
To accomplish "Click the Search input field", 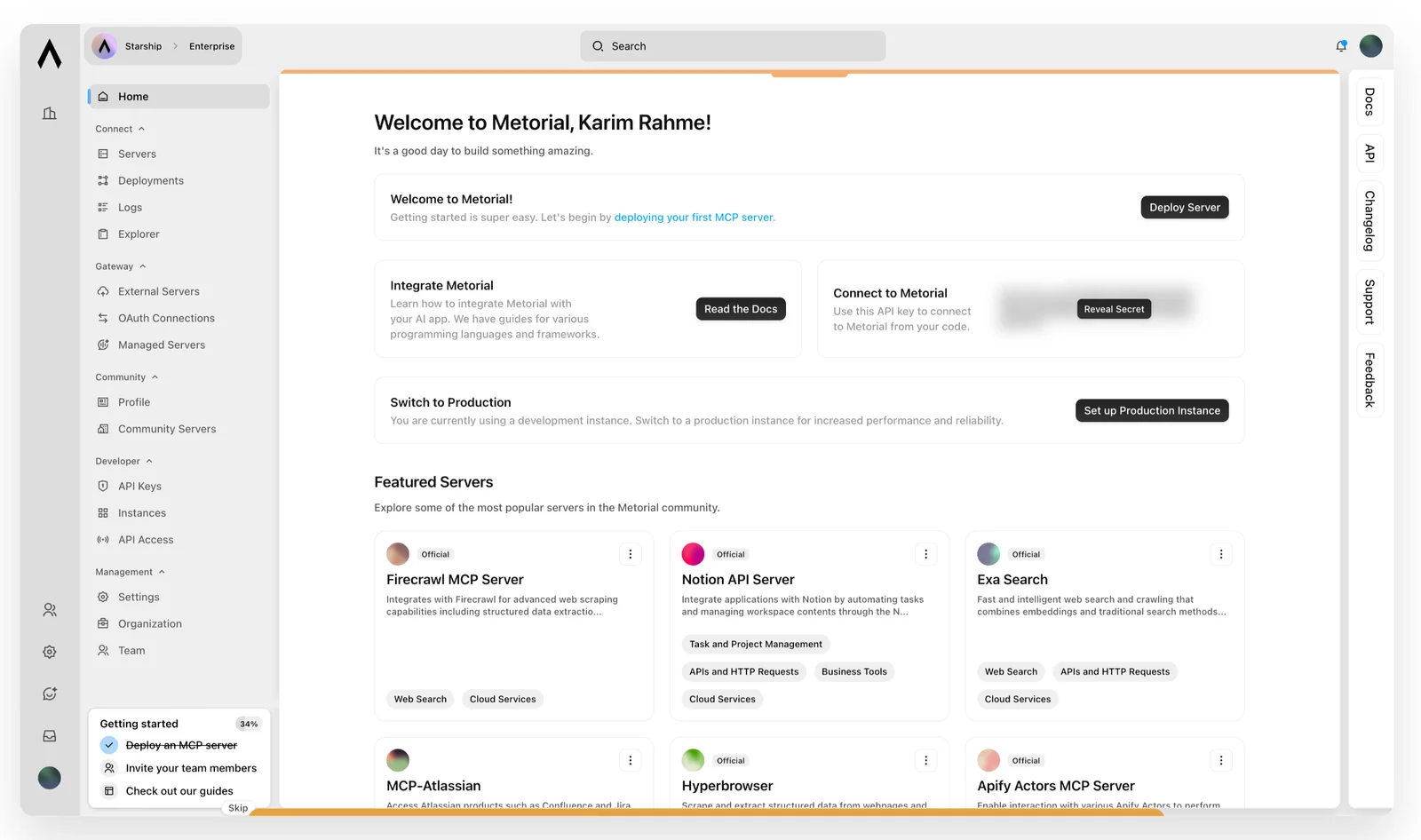I will pyautogui.click(x=733, y=46).
